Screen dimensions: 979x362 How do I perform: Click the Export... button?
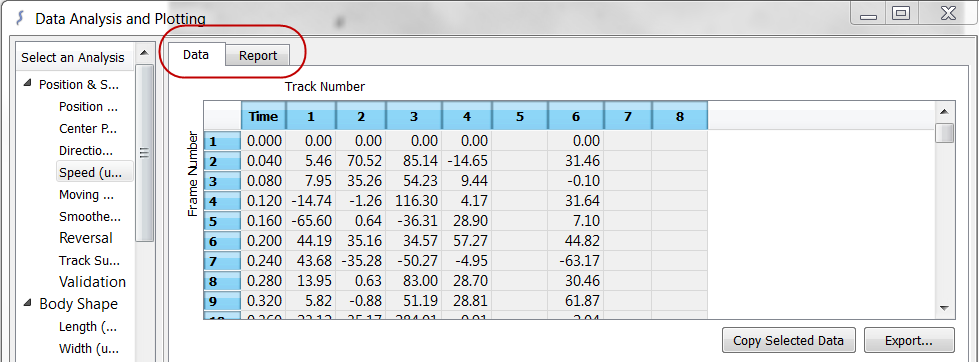(909, 341)
